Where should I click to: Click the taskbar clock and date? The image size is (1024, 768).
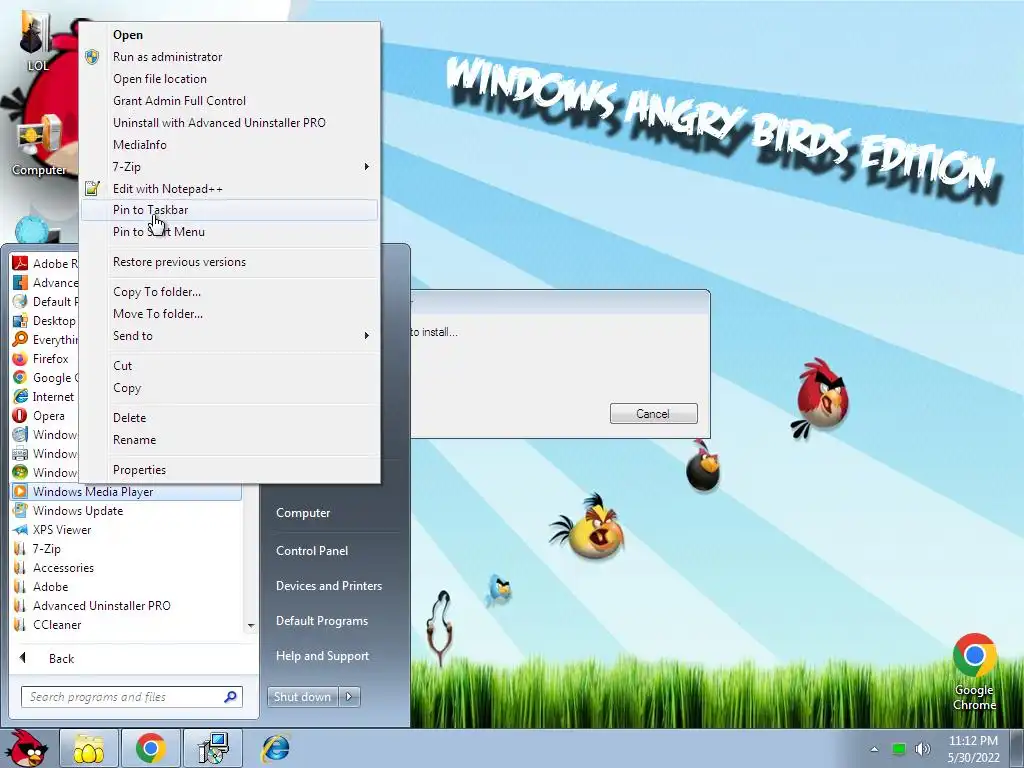pyautogui.click(x=973, y=749)
